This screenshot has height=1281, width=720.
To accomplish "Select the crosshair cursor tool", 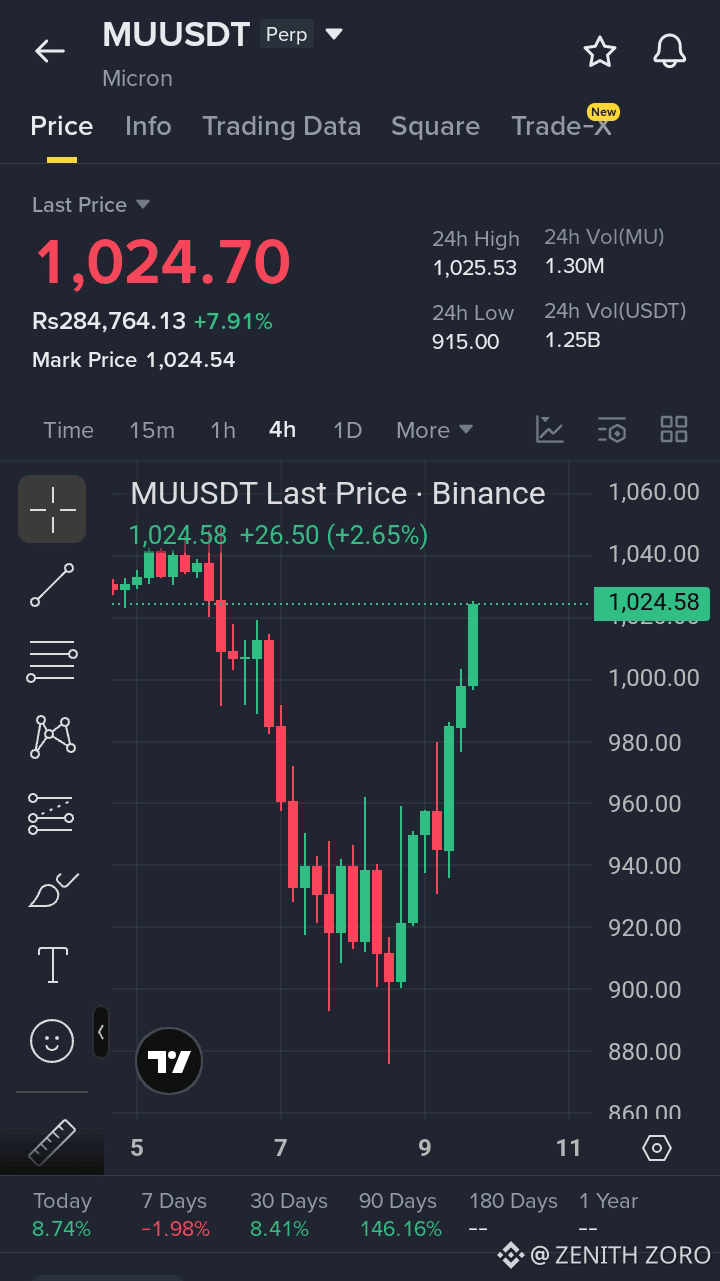I will click(52, 509).
